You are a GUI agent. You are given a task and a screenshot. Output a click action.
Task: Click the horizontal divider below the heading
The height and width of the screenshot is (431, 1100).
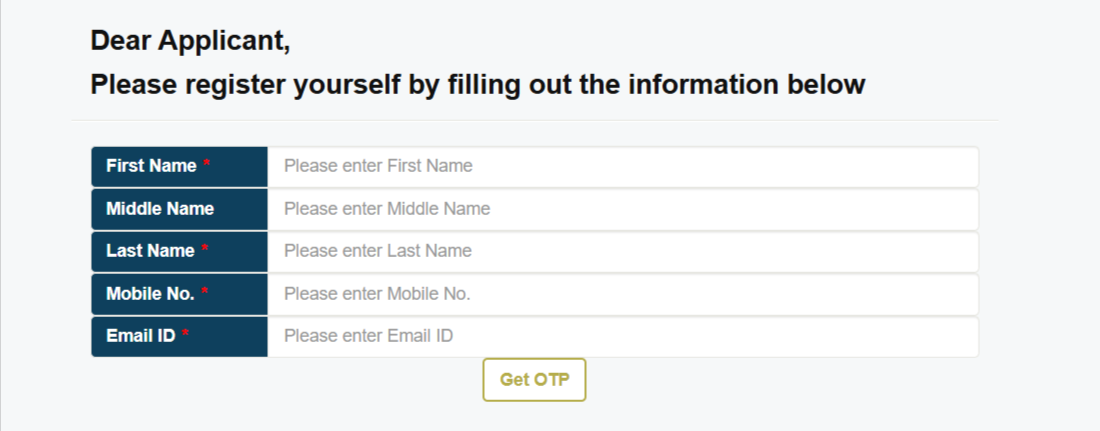(535, 120)
